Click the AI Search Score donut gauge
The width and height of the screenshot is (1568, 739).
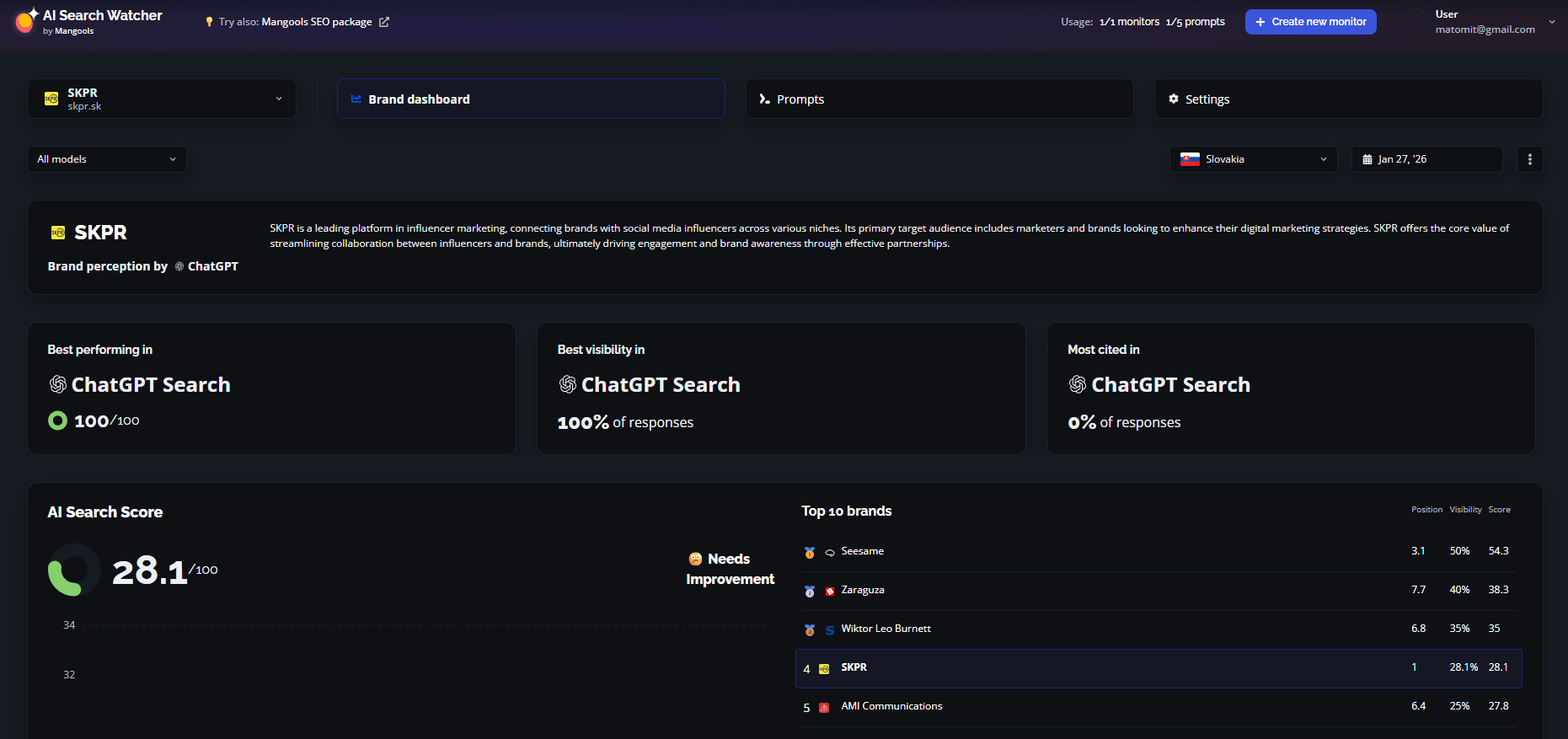coord(74,570)
